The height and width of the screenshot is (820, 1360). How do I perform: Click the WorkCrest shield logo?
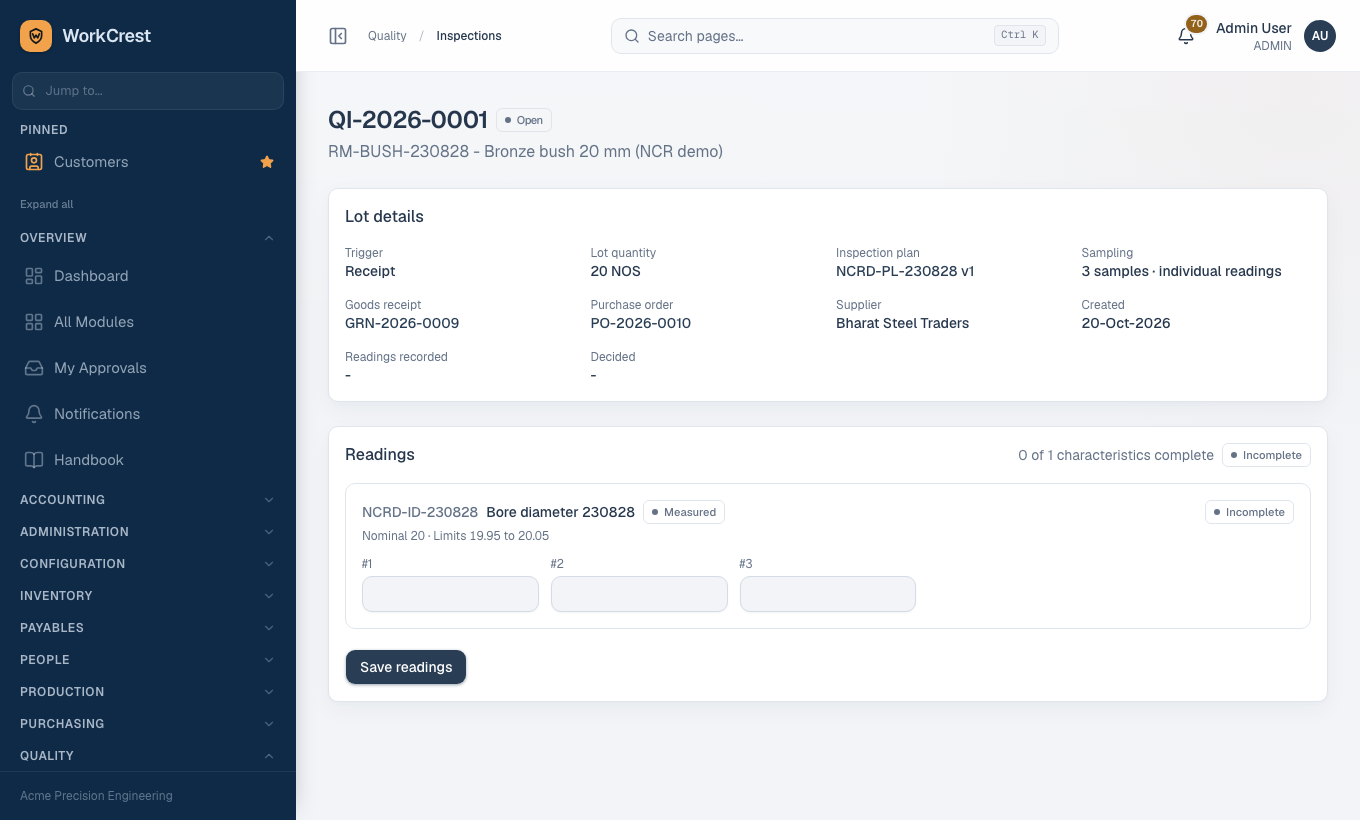tap(36, 36)
